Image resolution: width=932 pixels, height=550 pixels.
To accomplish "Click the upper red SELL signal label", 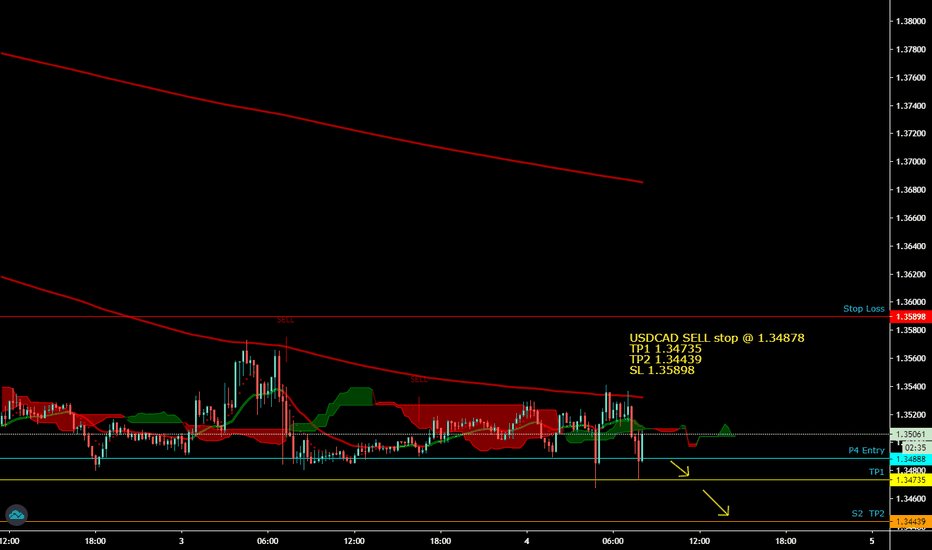I will tap(285, 320).
